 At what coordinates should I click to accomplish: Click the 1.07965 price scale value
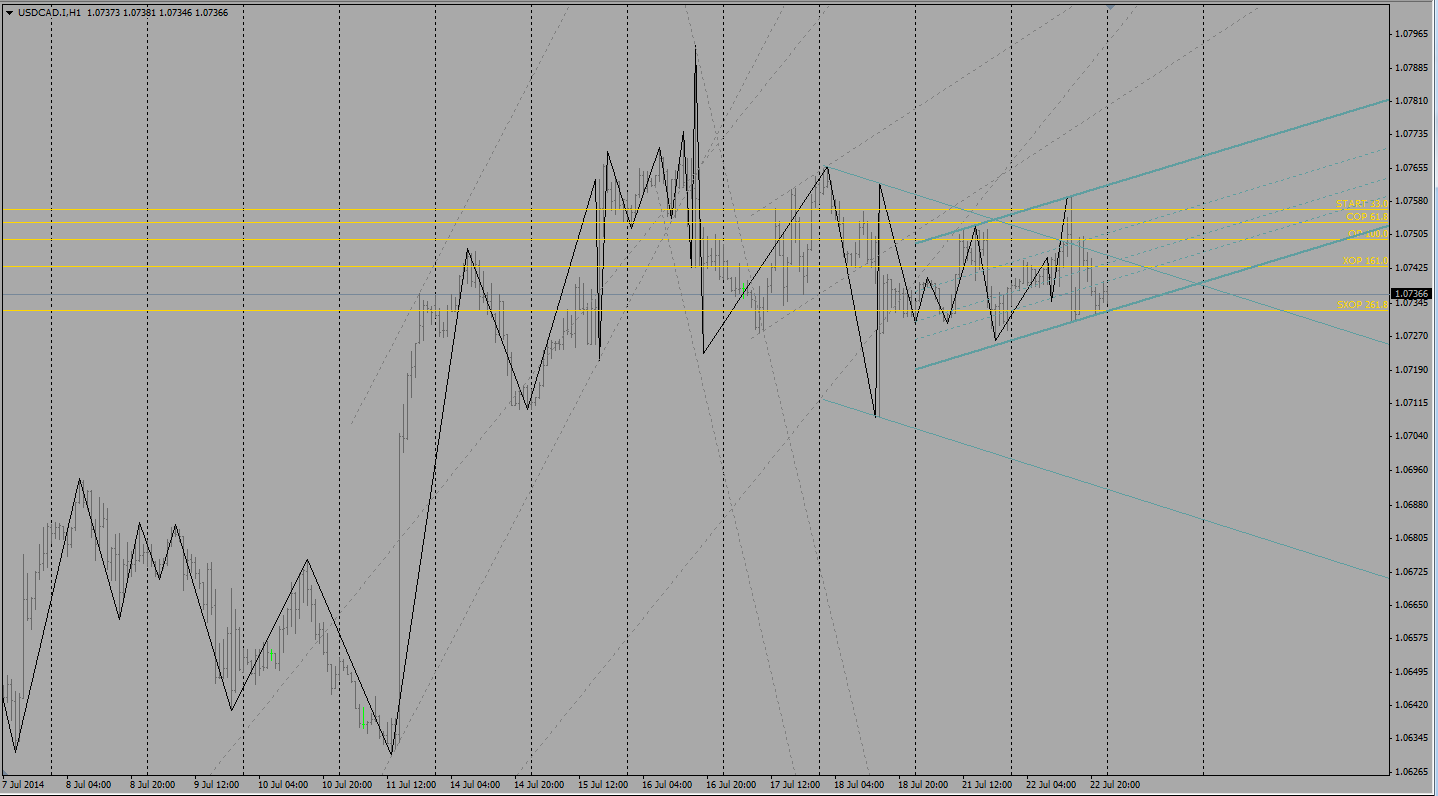click(x=1412, y=34)
